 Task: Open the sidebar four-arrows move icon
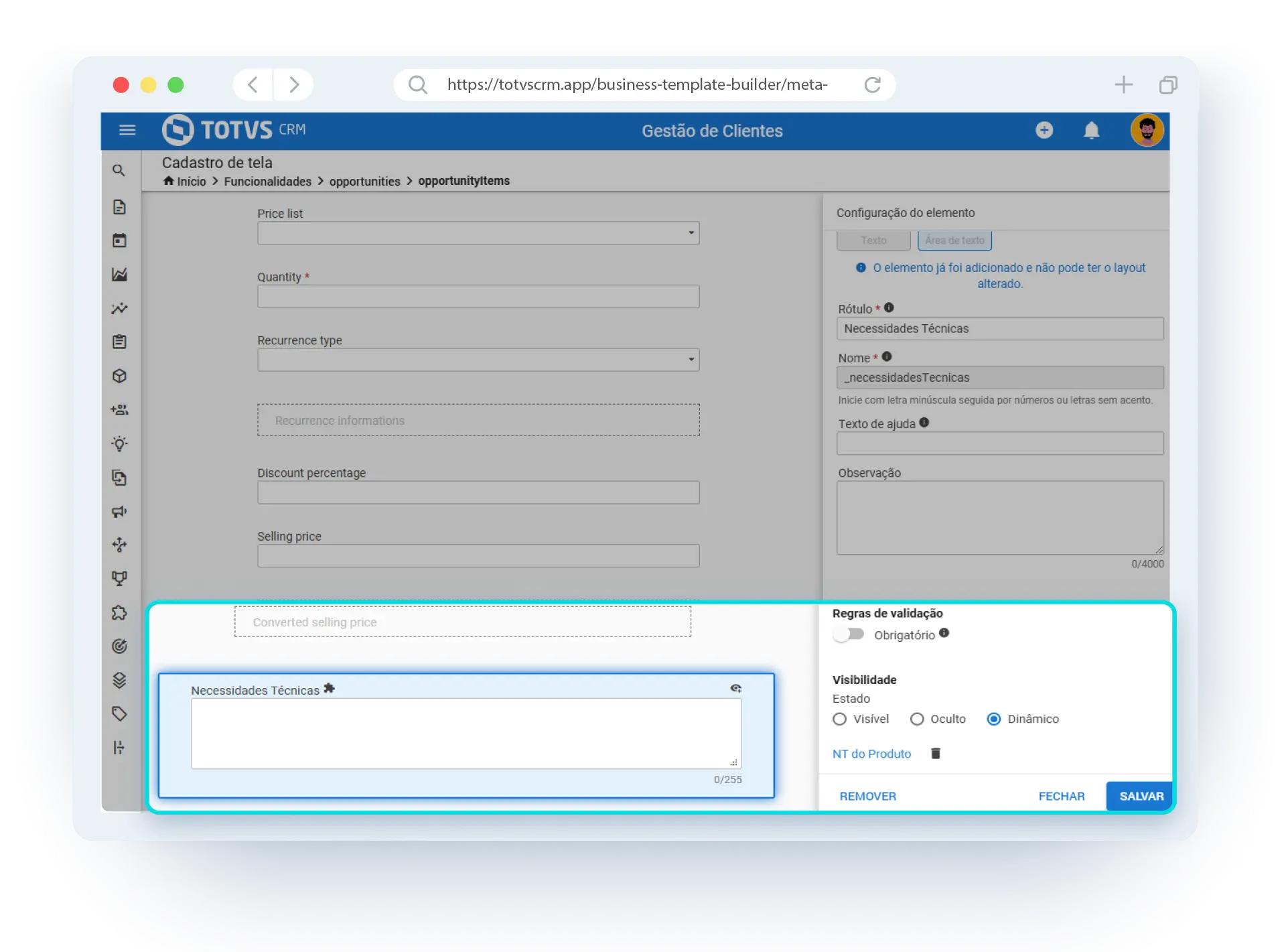tap(119, 545)
